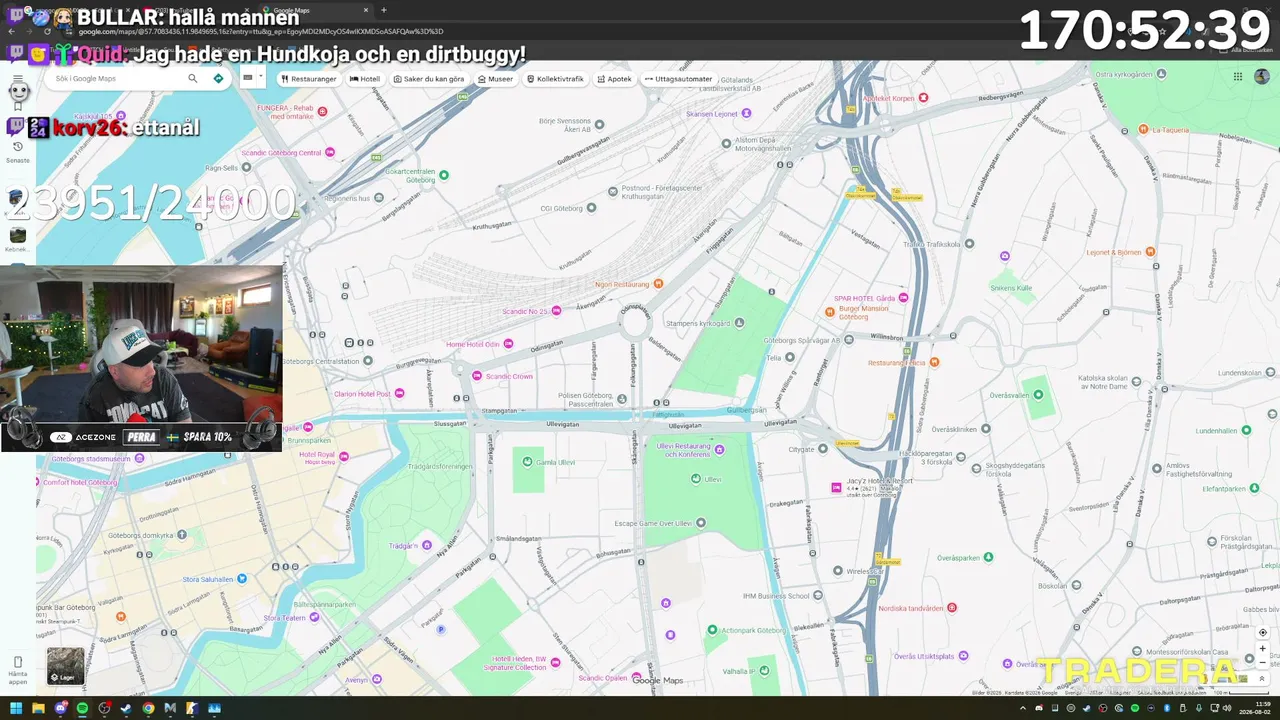Click Polisen Göteborg, Passcentralen marker

click(622, 399)
